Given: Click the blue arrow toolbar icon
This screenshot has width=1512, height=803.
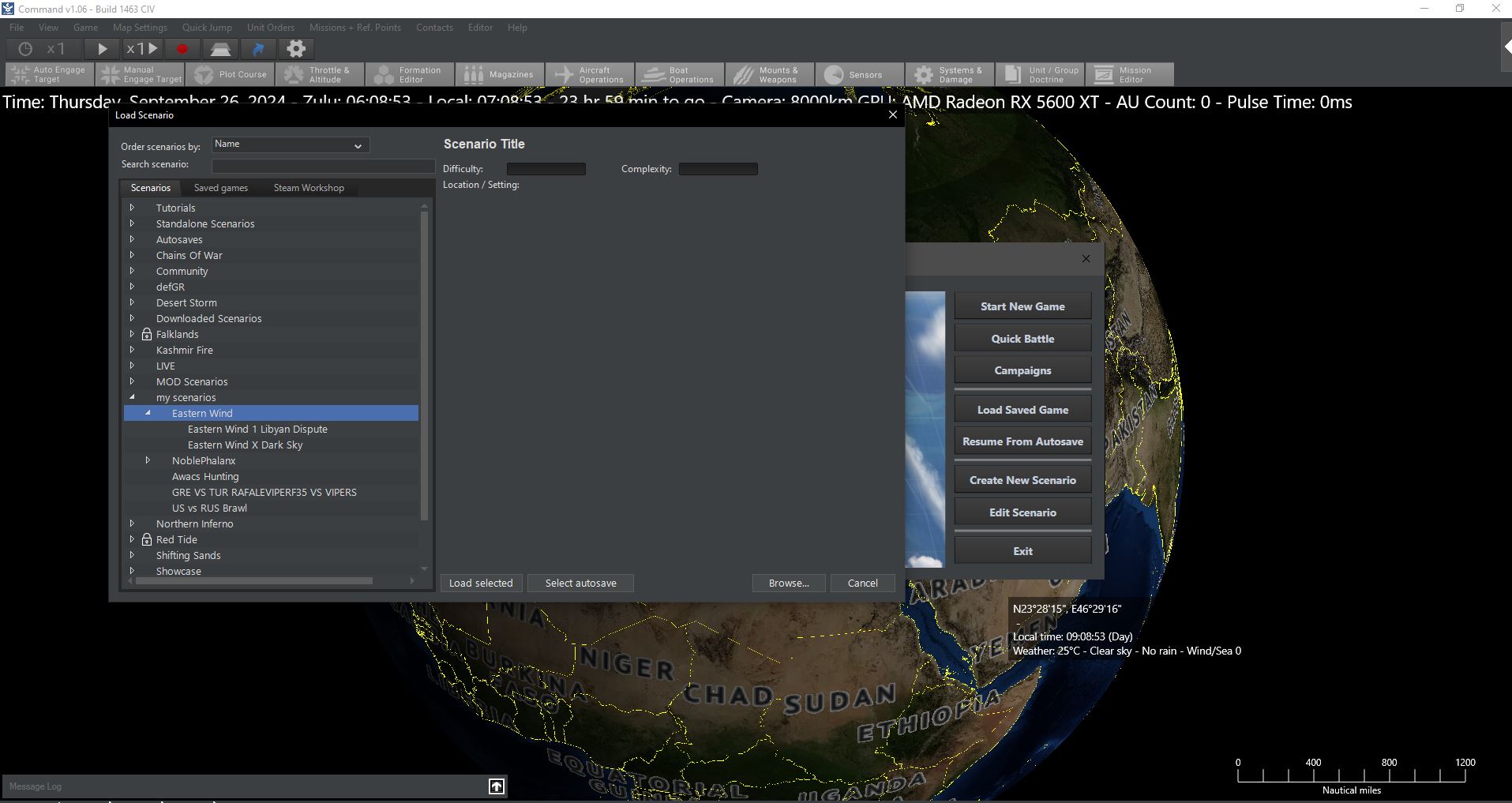Looking at the screenshot, I should [258, 49].
